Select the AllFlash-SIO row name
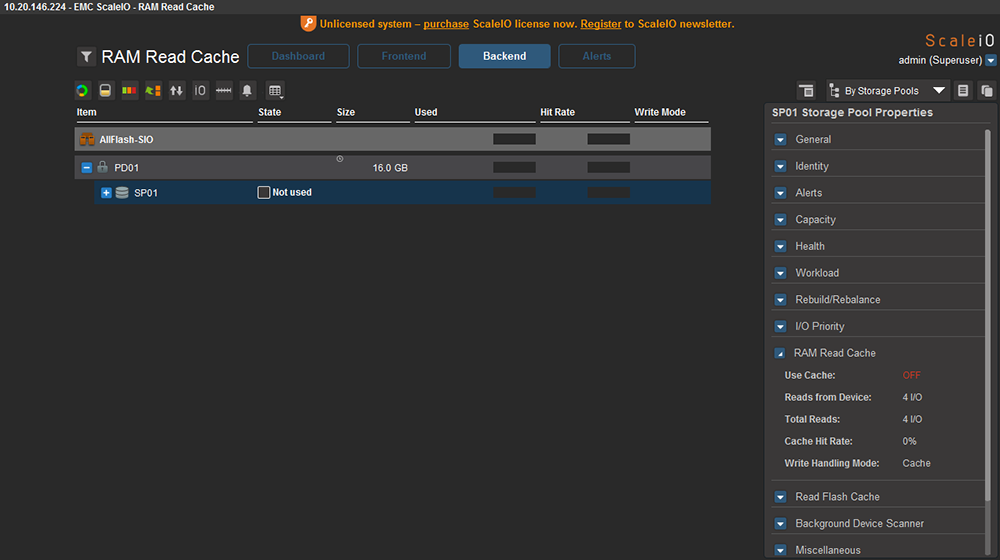 [126, 140]
